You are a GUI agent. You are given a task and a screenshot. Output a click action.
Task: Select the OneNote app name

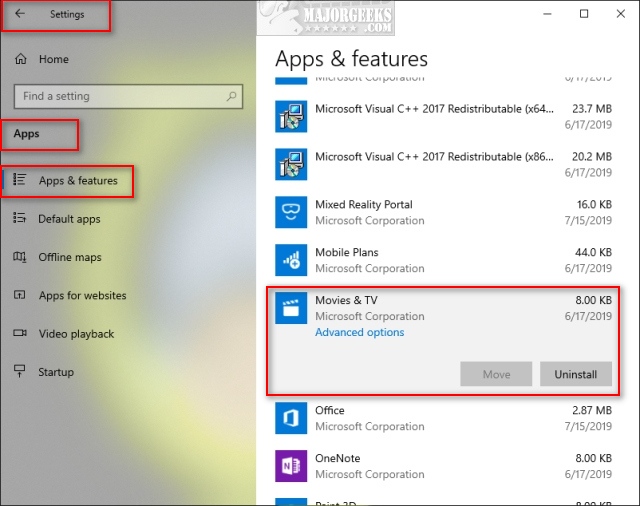tap(337, 458)
